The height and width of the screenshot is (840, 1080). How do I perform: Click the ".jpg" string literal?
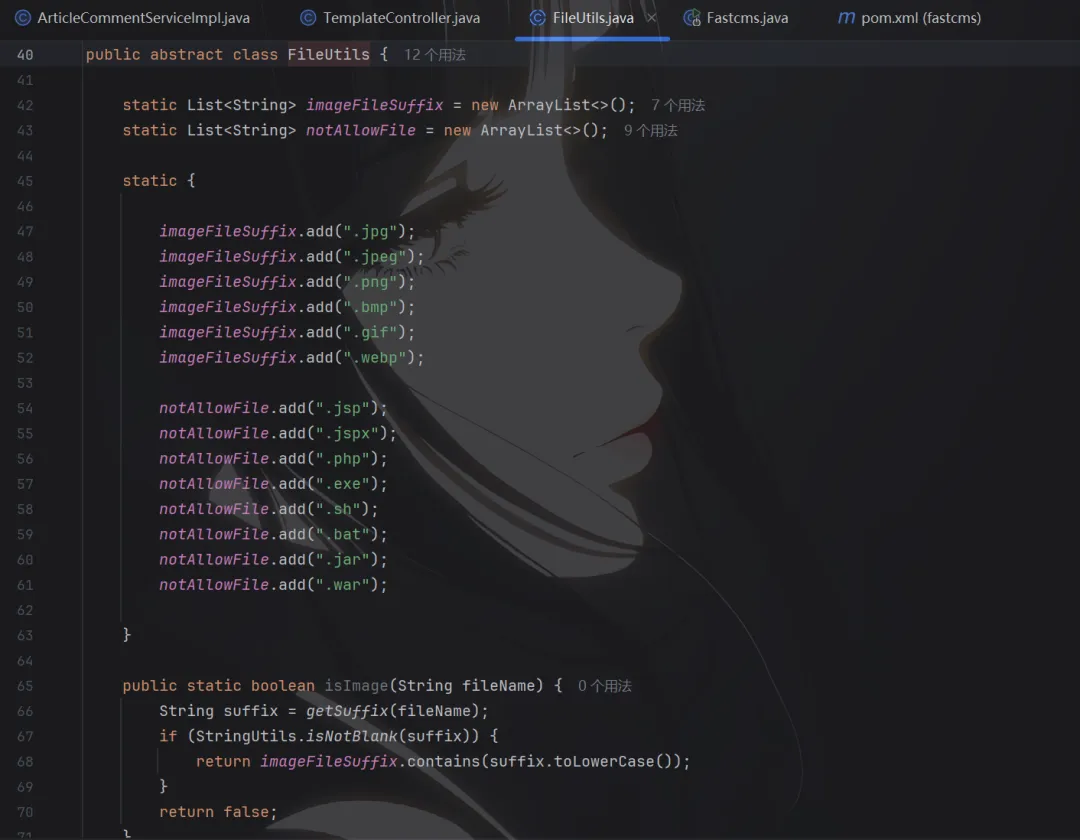(370, 231)
